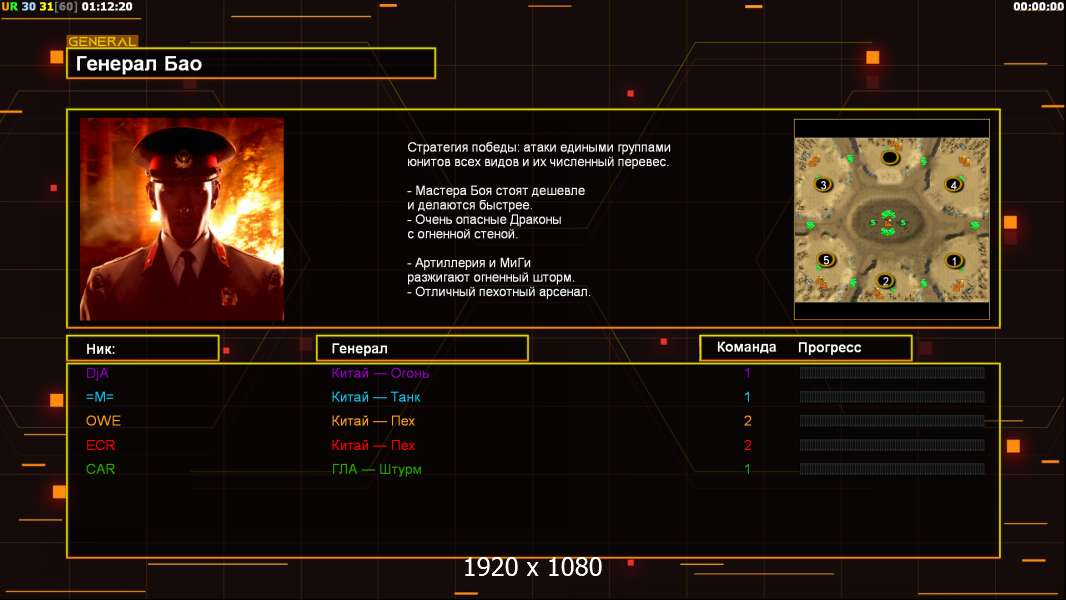
Task: Click OWE's loading progress bar
Action: tap(892, 421)
